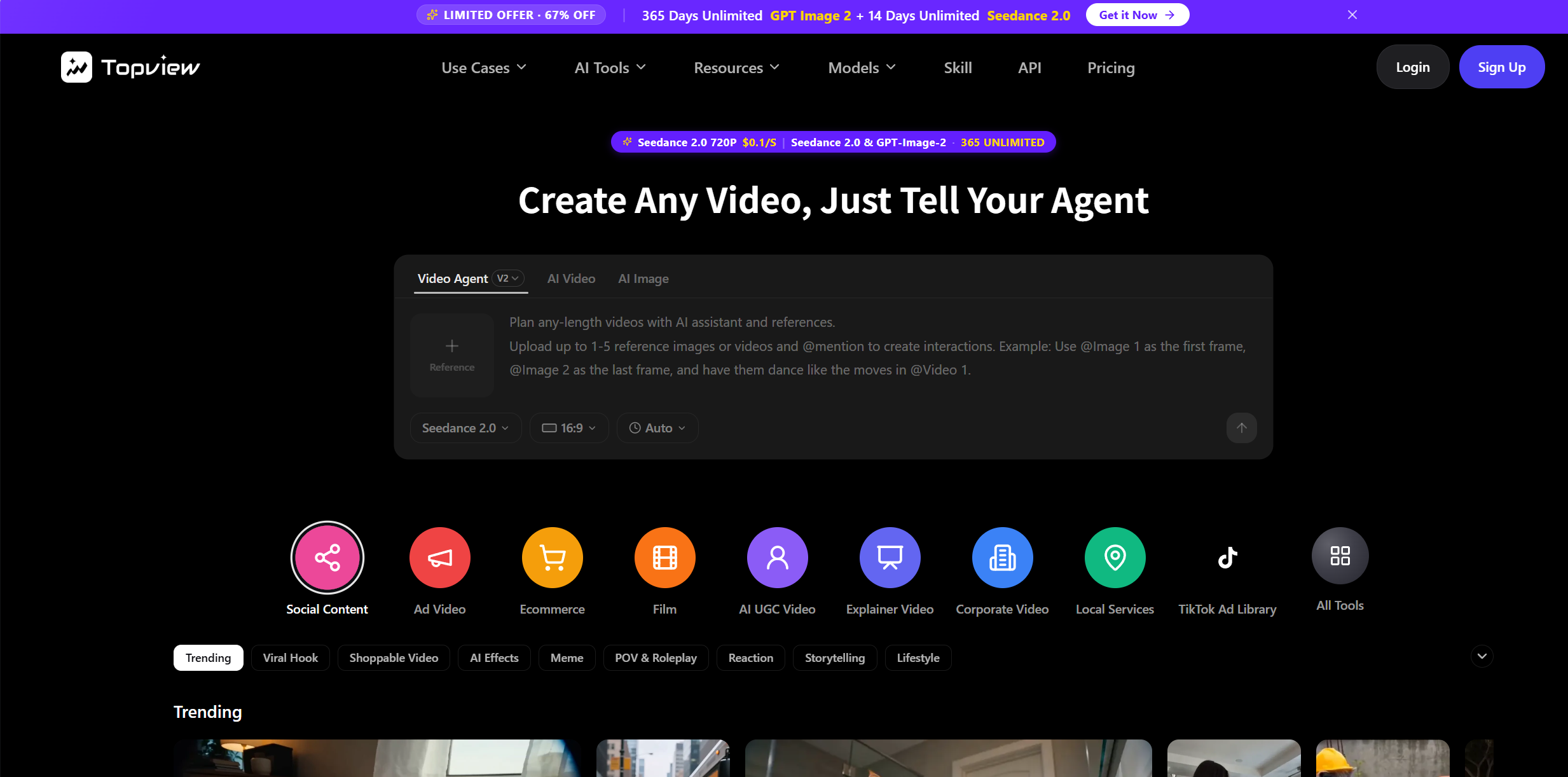Switch to the AI Video tab
The image size is (1568, 777).
pos(571,278)
